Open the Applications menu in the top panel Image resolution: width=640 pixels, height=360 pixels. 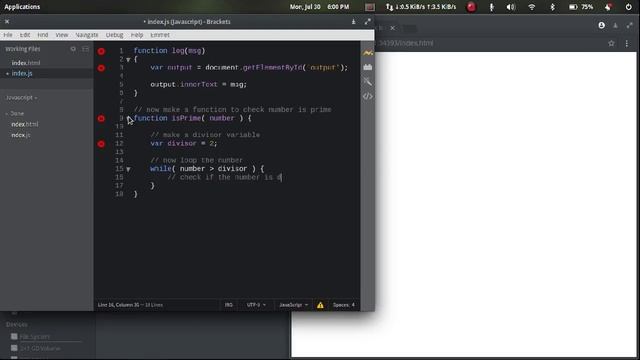(x=22, y=7)
